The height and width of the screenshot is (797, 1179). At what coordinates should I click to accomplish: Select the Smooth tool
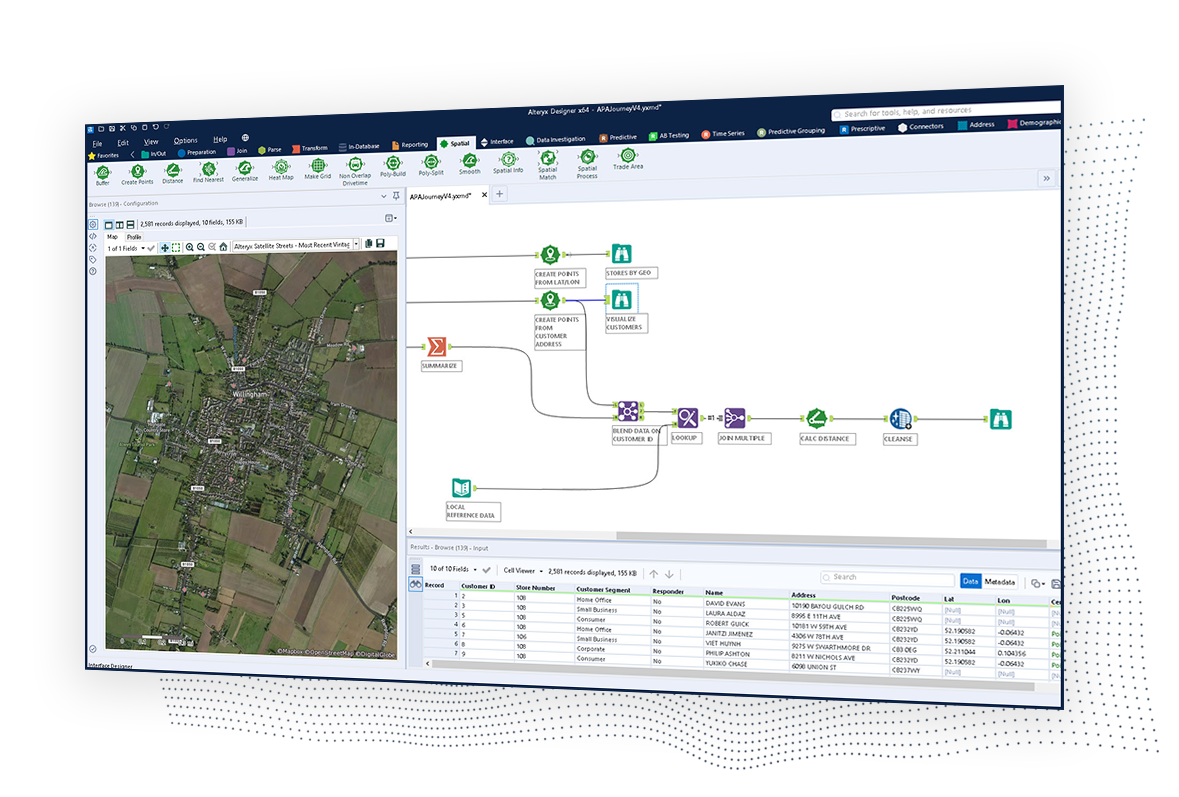click(x=469, y=164)
